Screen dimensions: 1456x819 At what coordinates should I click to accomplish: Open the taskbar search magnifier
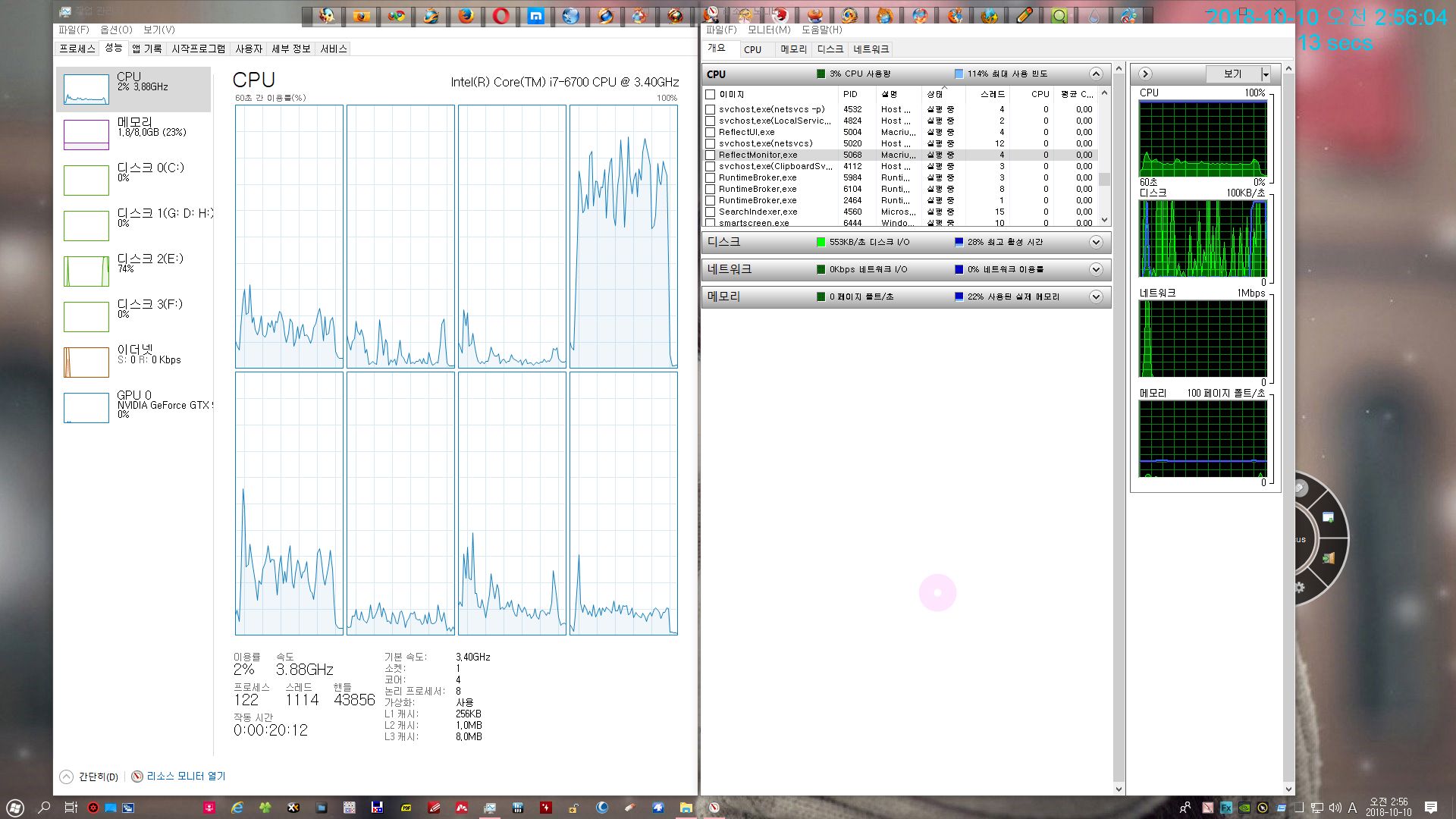tap(44, 808)
